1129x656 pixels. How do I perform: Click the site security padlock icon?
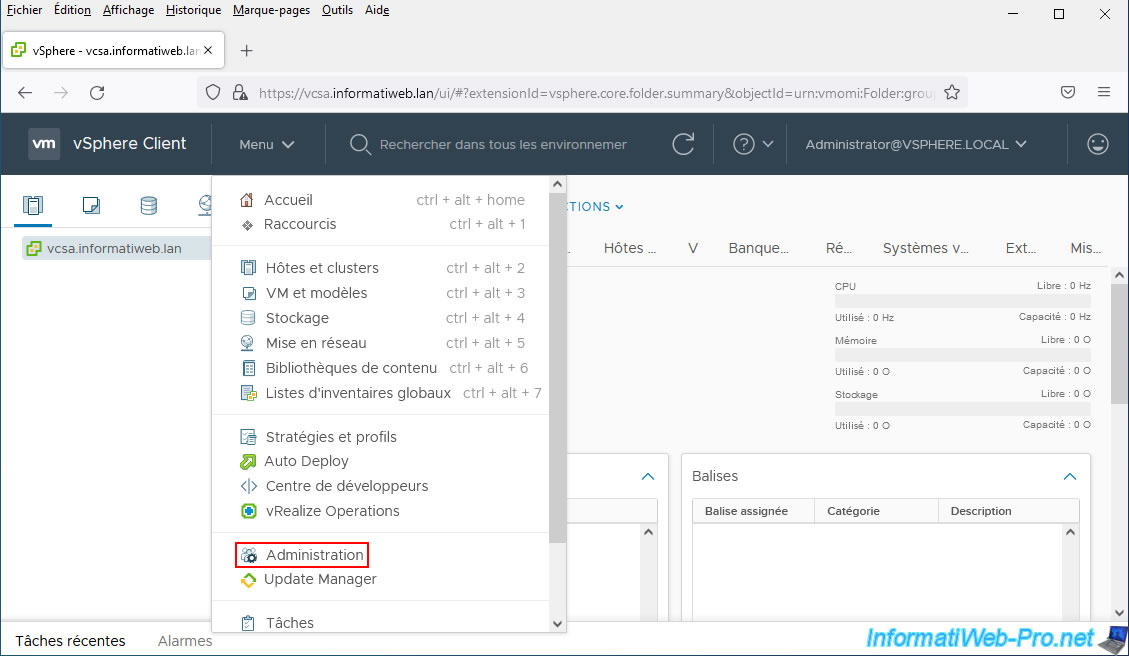[240, 92]
